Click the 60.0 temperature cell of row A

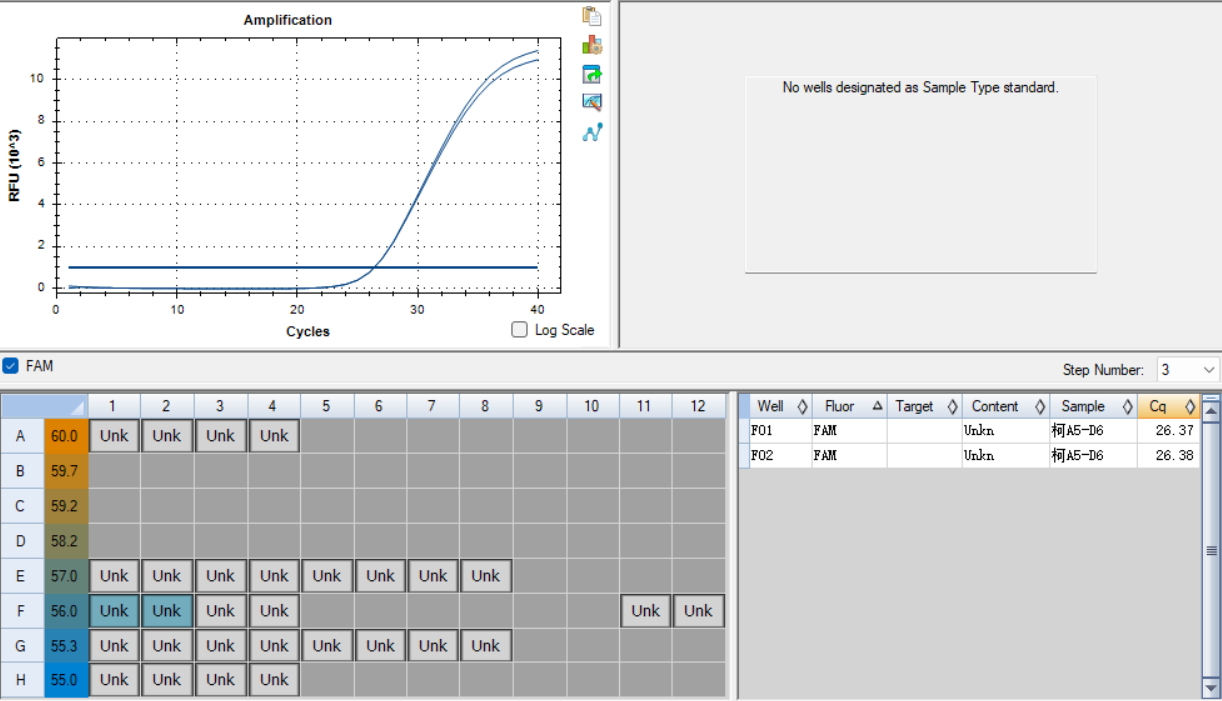[65, 436]
